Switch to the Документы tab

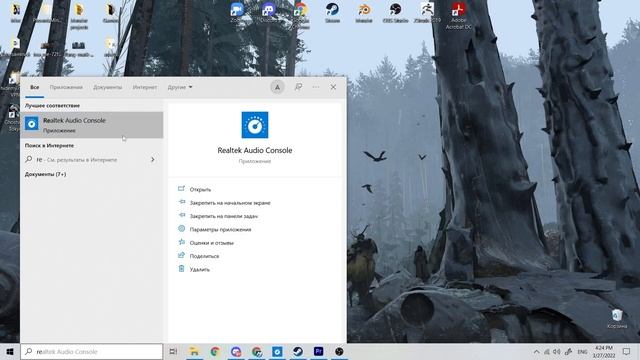[107, 87]
